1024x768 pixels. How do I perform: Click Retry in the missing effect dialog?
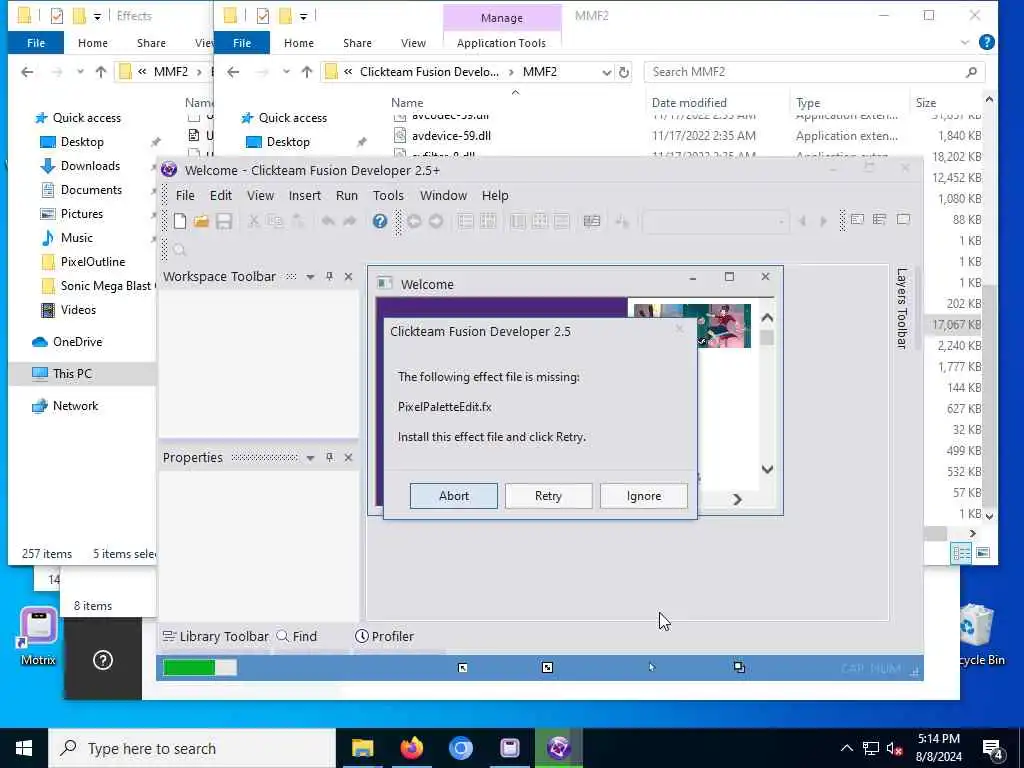[549, 496]
